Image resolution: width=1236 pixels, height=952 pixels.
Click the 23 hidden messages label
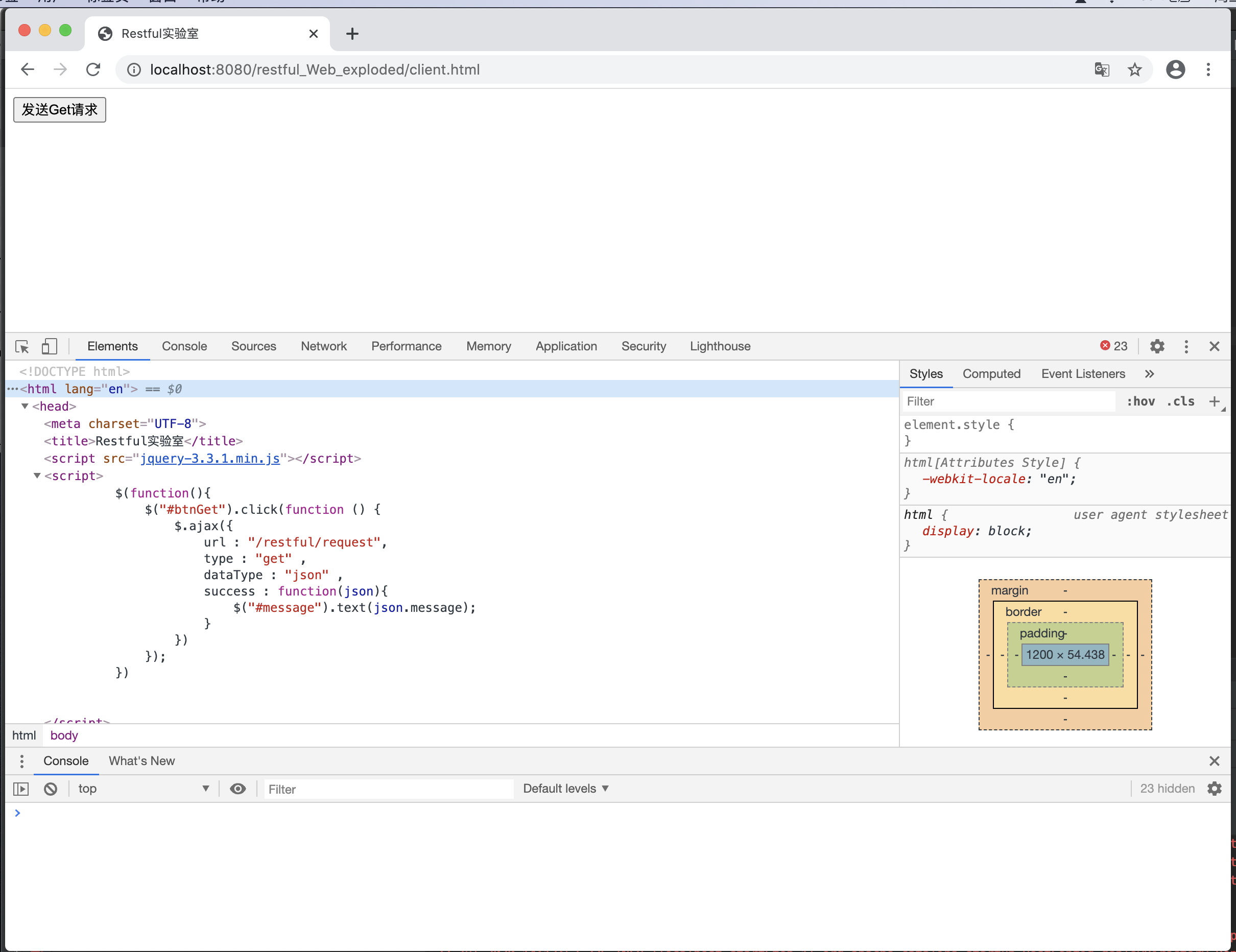point(1167,789)
